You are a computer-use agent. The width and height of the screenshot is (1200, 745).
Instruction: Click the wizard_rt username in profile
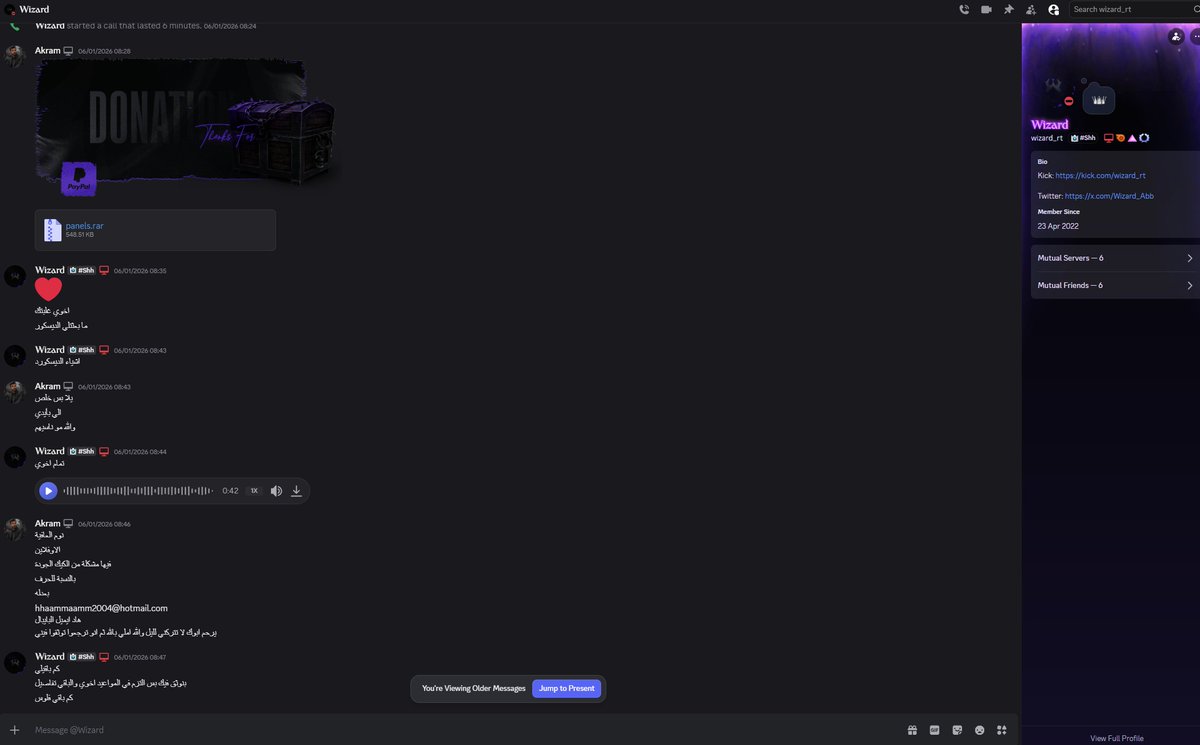click(1047, 138)
